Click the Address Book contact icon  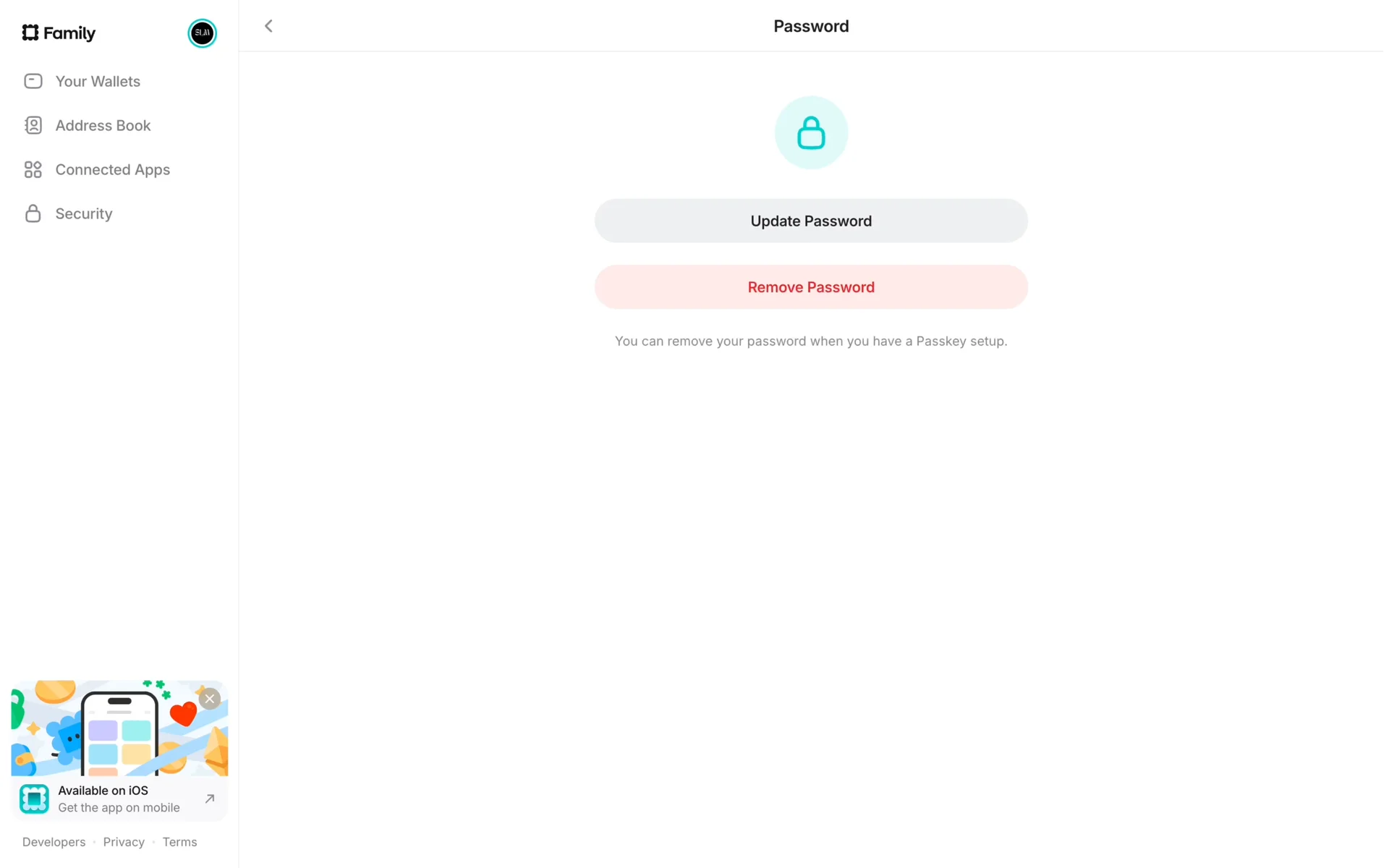click(33, 125)
